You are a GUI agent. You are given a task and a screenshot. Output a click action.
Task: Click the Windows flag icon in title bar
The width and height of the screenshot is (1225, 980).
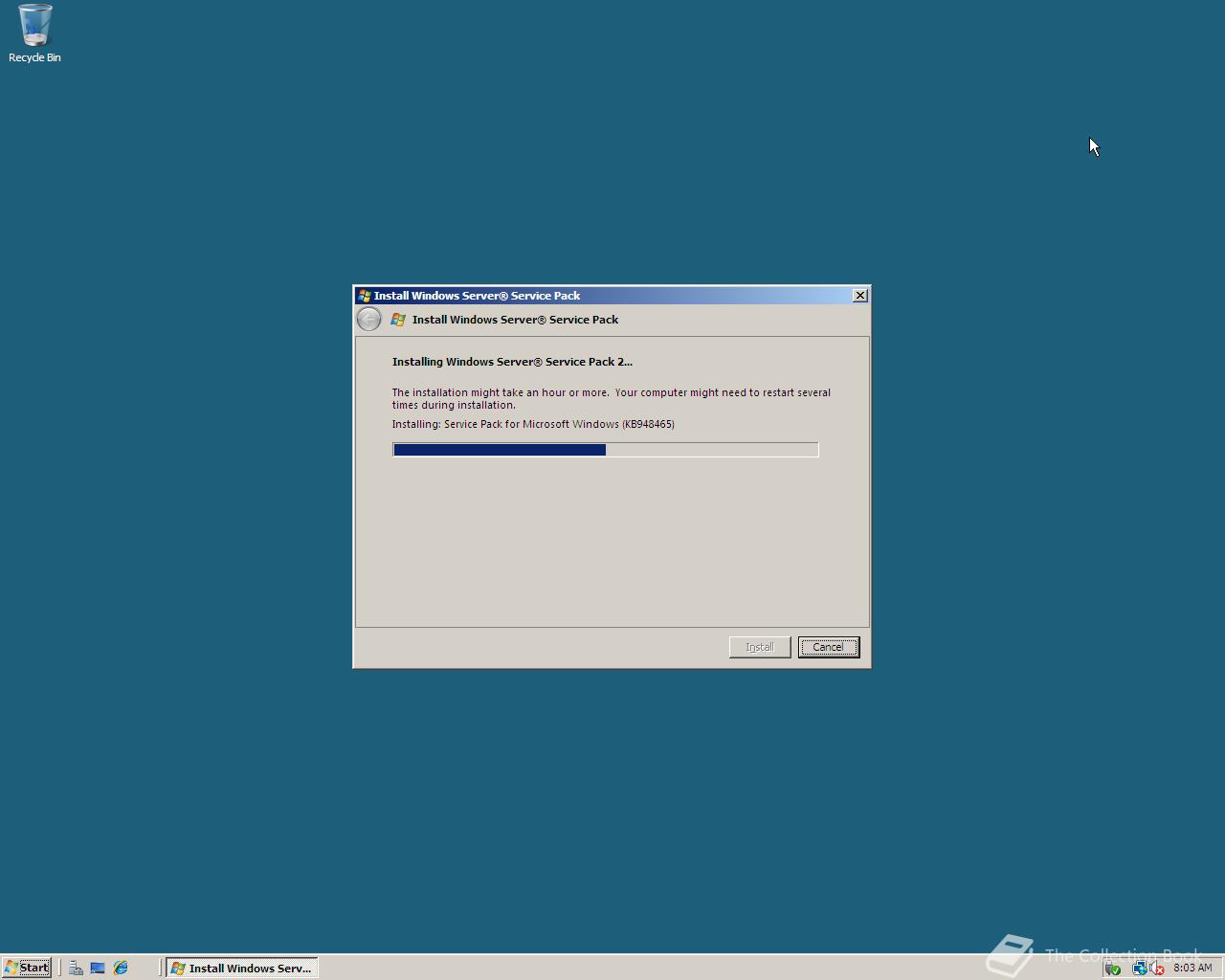coord(364,296)
